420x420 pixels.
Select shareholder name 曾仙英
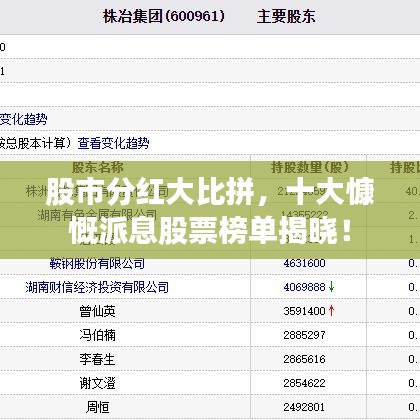(x=97, y=311)
